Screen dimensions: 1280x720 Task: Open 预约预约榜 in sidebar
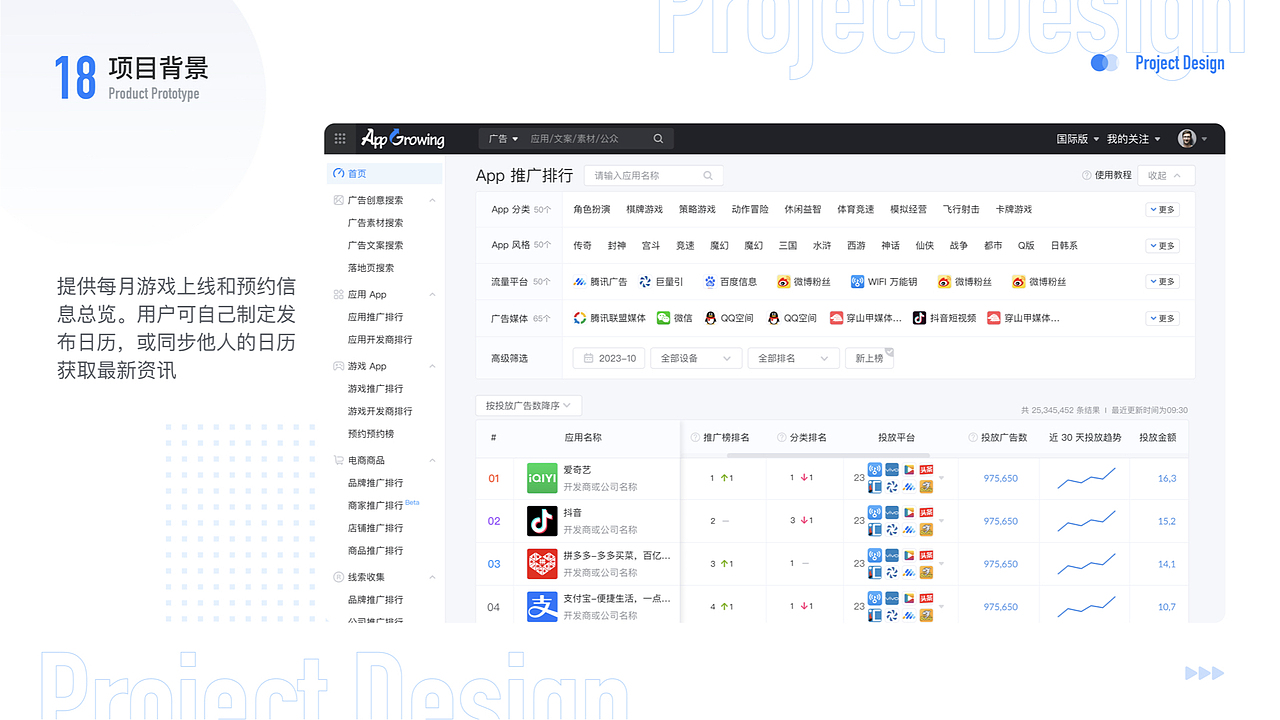pyautogui.click(x=370, y=434)
